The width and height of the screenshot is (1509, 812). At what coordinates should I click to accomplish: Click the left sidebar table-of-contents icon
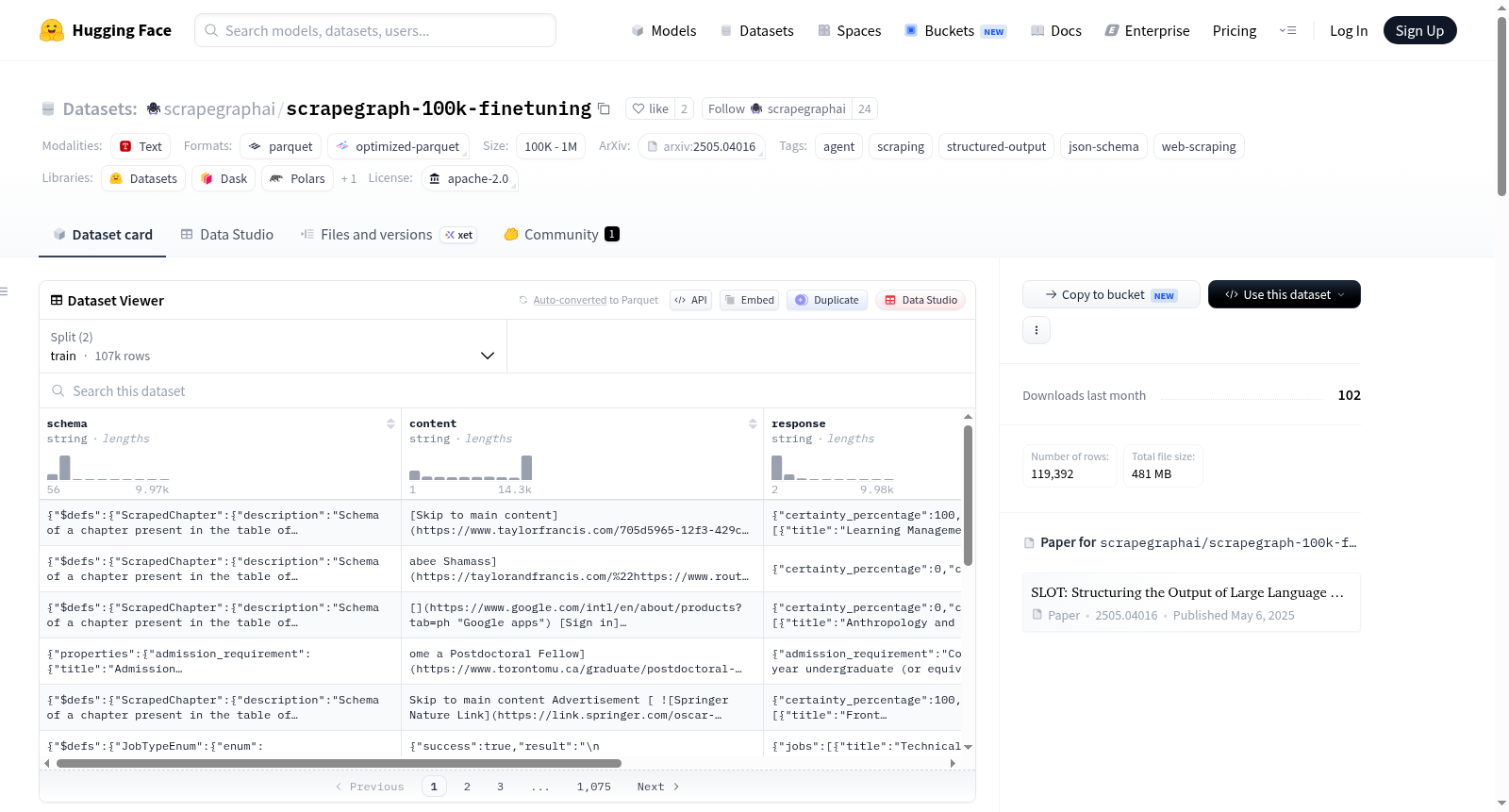pos(4,291)
